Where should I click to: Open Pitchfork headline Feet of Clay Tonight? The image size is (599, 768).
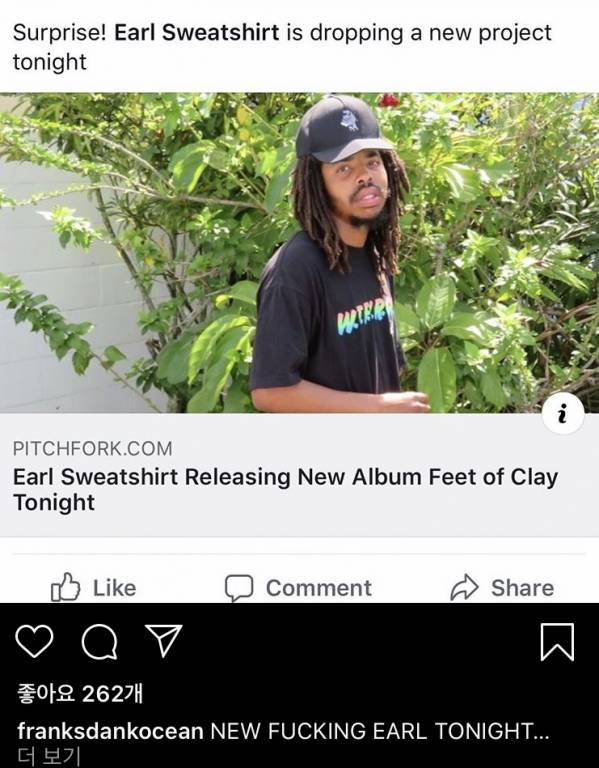point(286,489)
